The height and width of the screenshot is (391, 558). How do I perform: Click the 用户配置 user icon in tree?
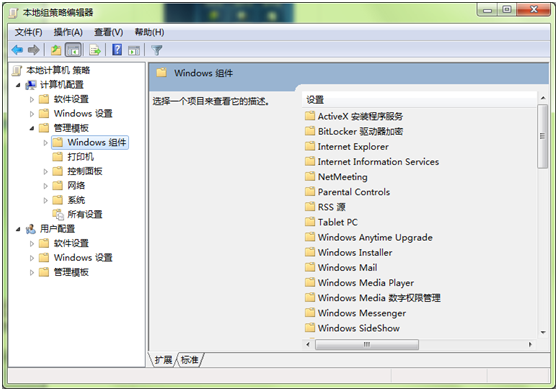31,229
